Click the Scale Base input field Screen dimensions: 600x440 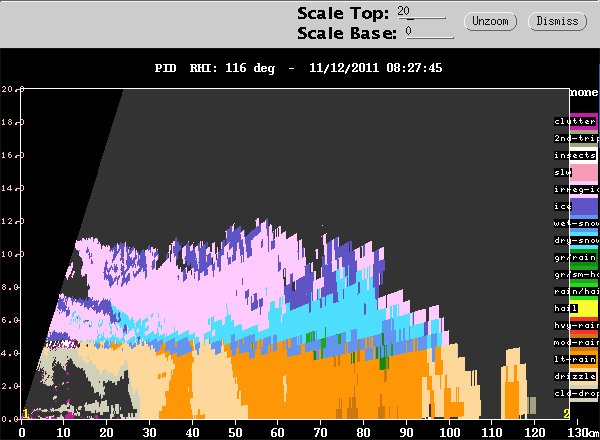429,32
